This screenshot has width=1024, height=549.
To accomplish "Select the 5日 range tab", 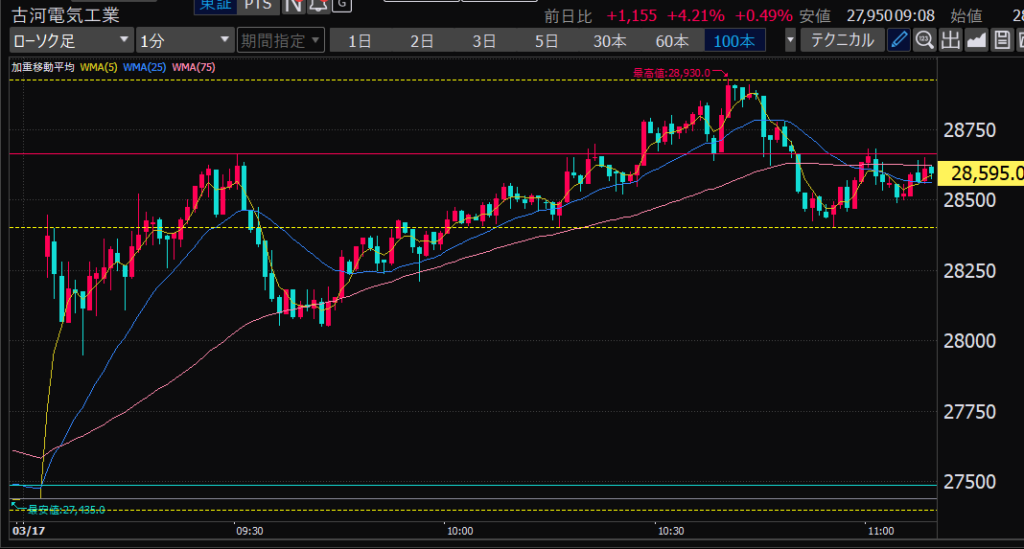I will (546, 41).
